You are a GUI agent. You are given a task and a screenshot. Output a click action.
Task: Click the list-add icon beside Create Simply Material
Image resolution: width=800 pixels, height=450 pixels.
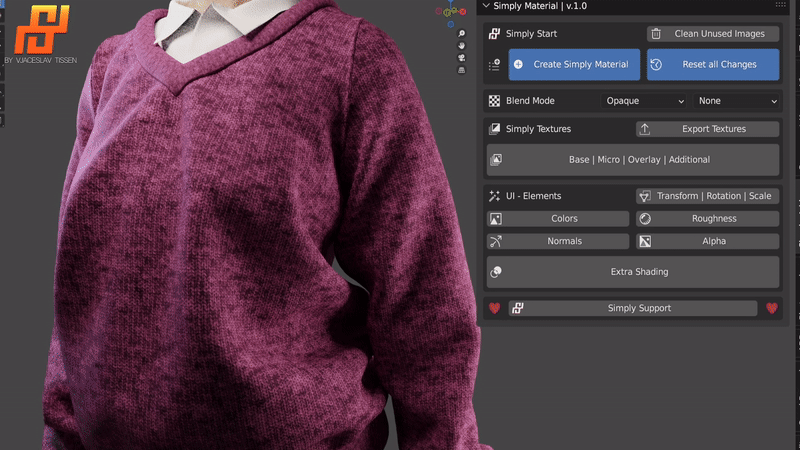click(x=494, y=65)
